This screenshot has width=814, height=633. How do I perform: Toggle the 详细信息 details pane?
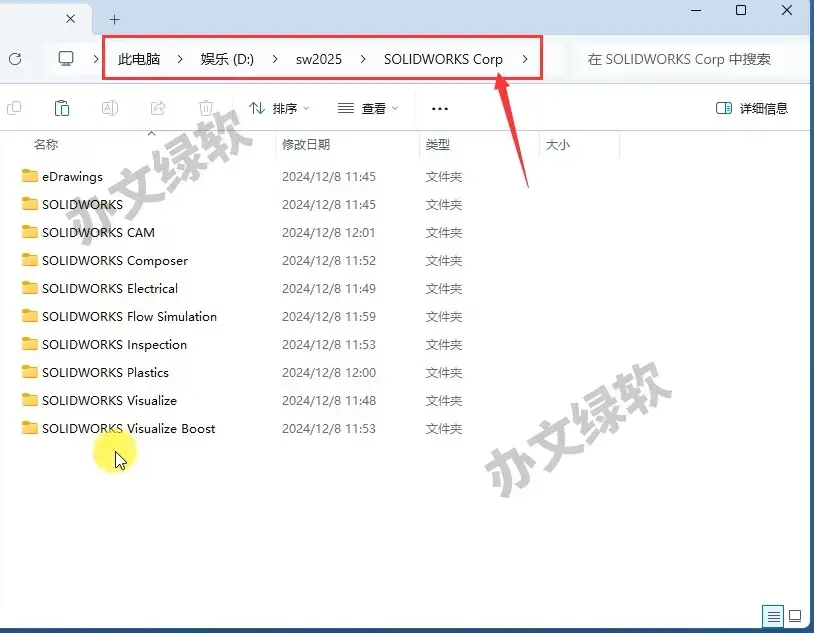pos(750,108)
